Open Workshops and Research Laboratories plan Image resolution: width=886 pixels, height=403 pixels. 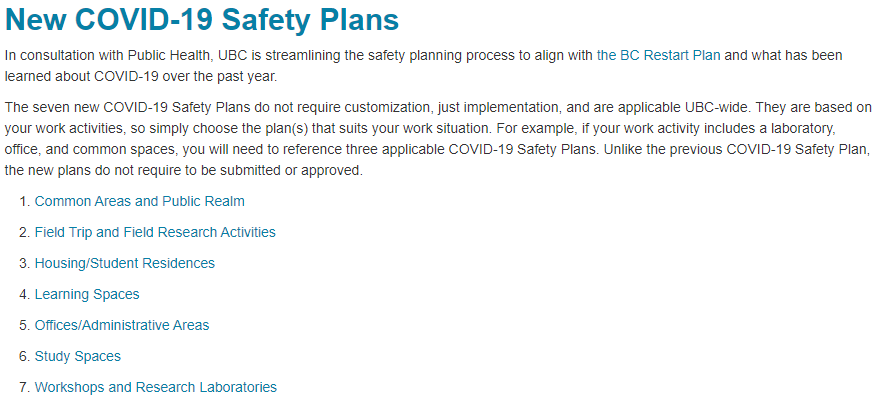[156, 388]
